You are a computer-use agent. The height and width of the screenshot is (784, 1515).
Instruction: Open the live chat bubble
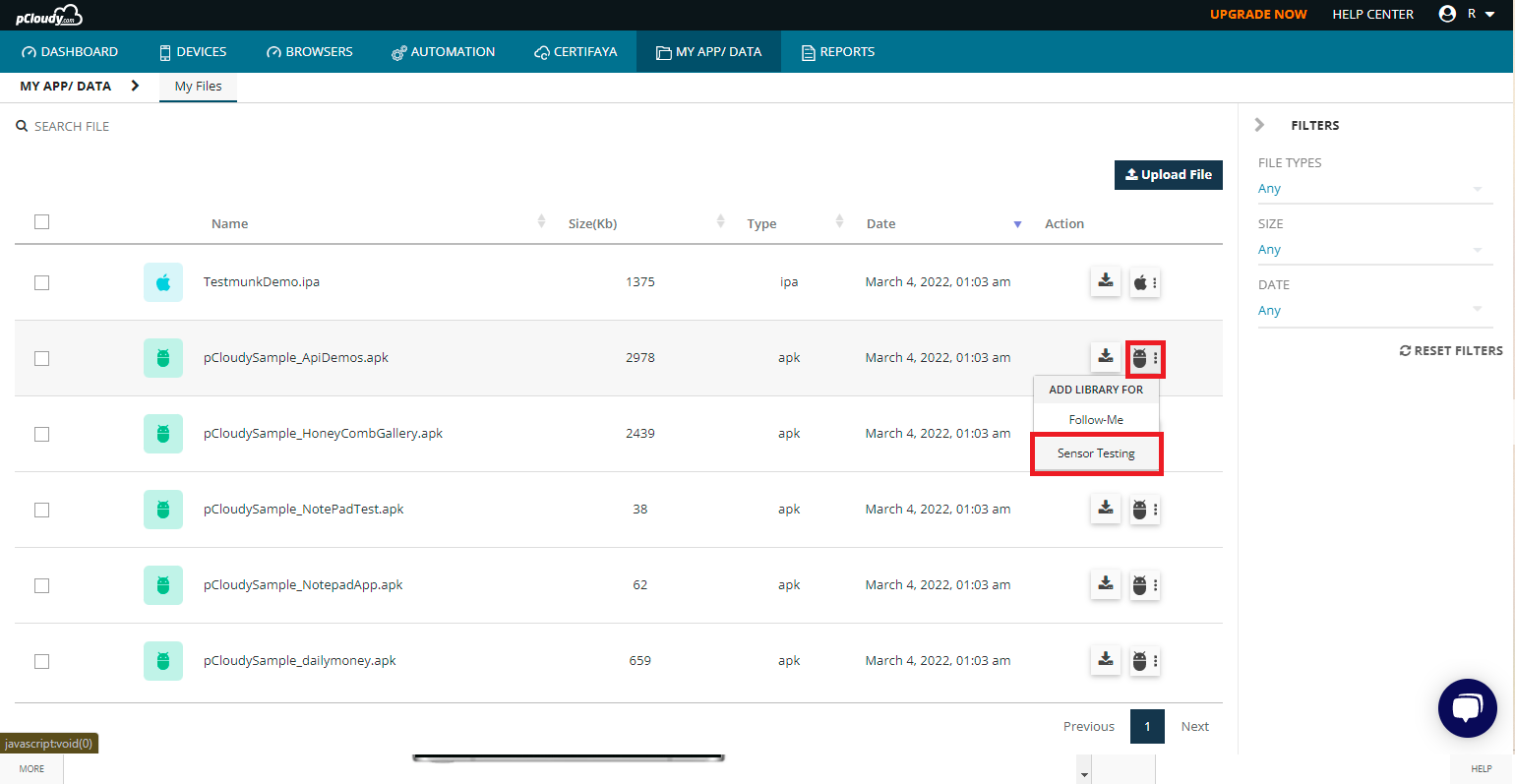pyautogui.click(x=1467, y=707)
